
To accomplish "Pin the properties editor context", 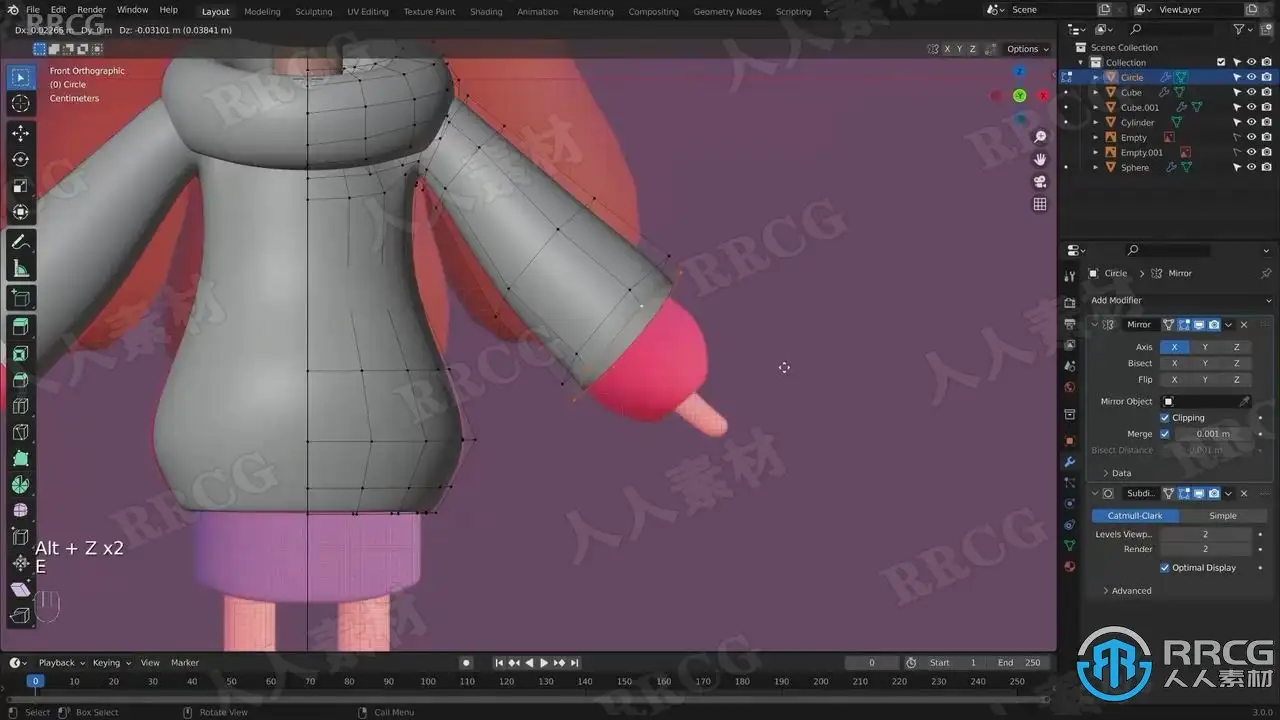I will click(x=1266, y=273).
